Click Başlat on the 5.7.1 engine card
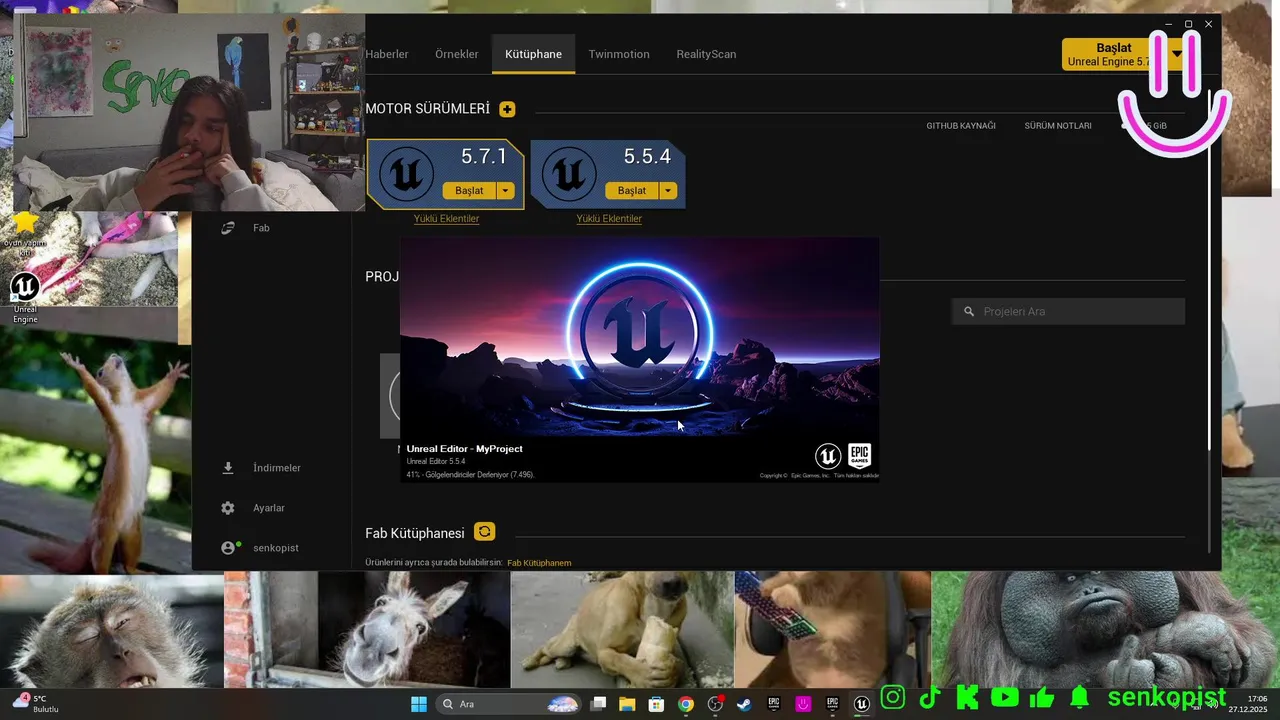Image resolution: width=1280 pixels, height=720 pixels. coord(469,190)
